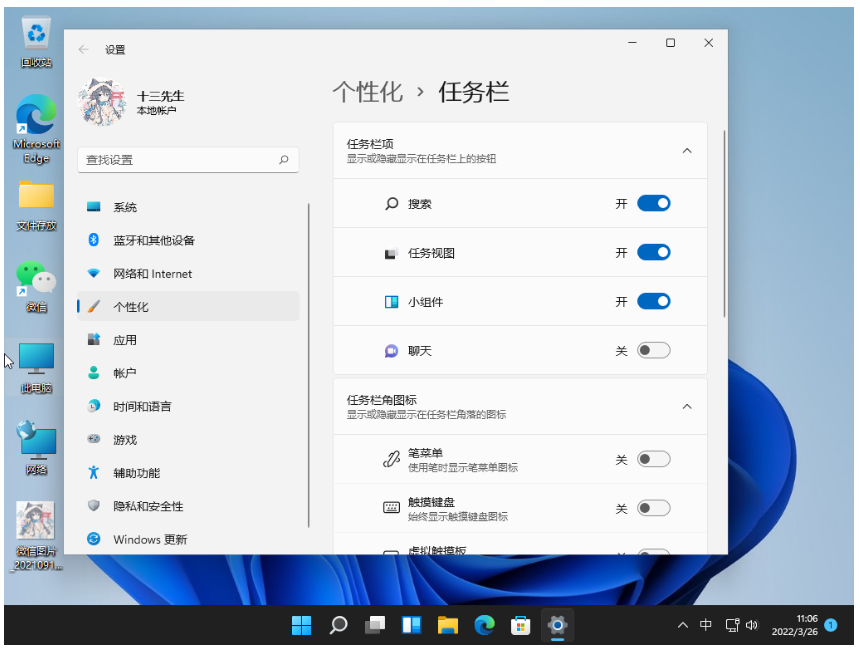Turn on the 笔菜单 toggle
This screenshot has height=650, width=860.
[x=653, y=459]
